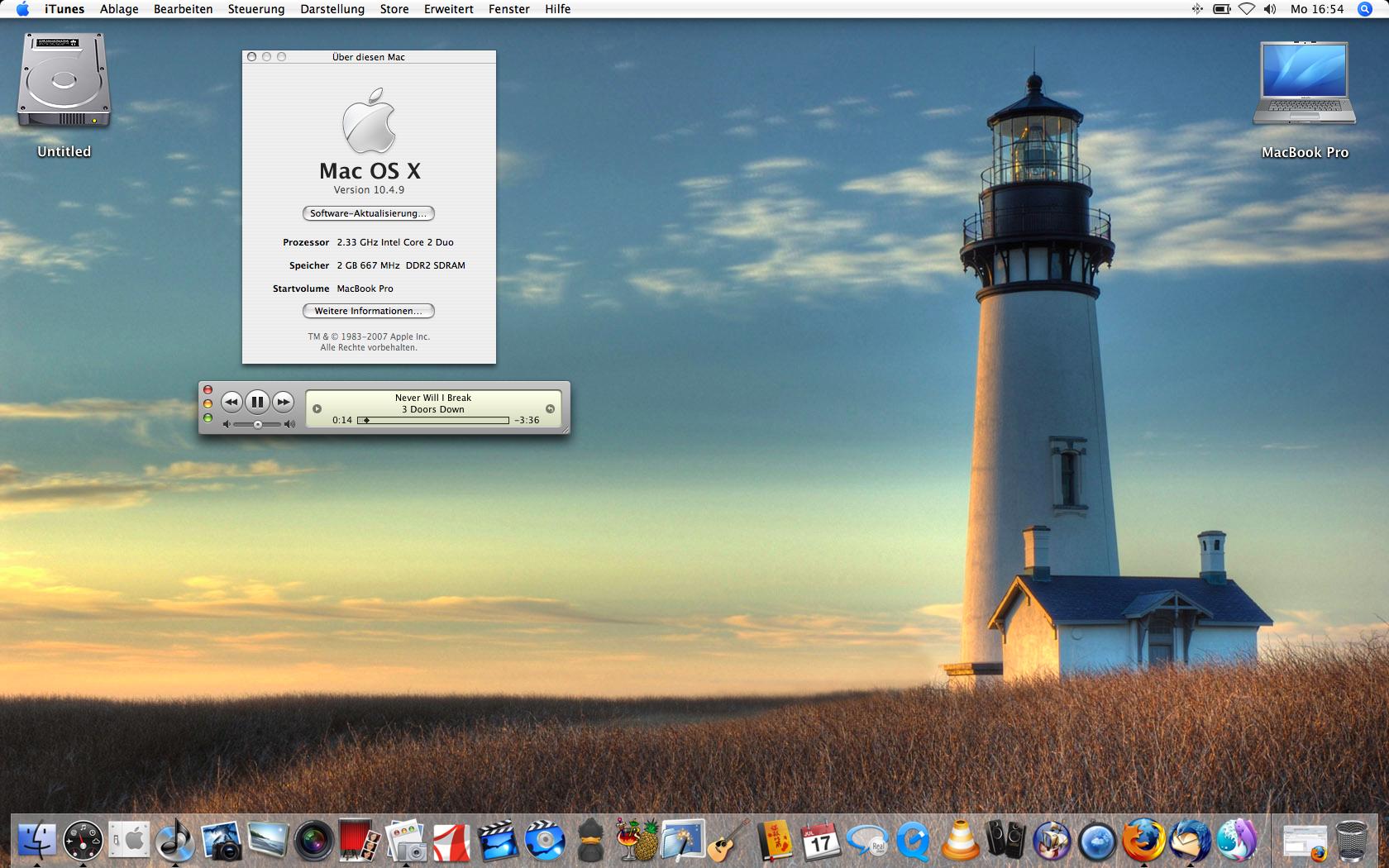Open the Fenster menu

[509, 9]
